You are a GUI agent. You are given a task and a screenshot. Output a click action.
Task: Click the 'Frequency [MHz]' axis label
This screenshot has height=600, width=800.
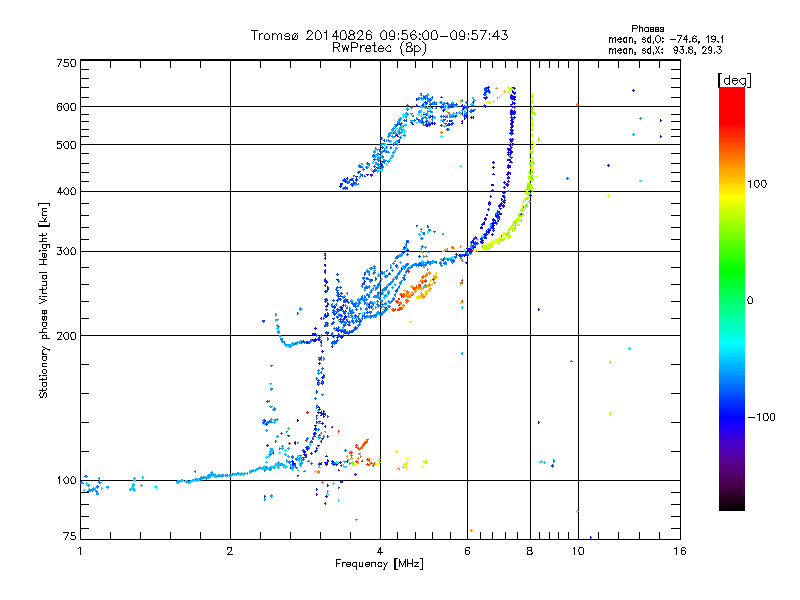(x=379, y=564)
